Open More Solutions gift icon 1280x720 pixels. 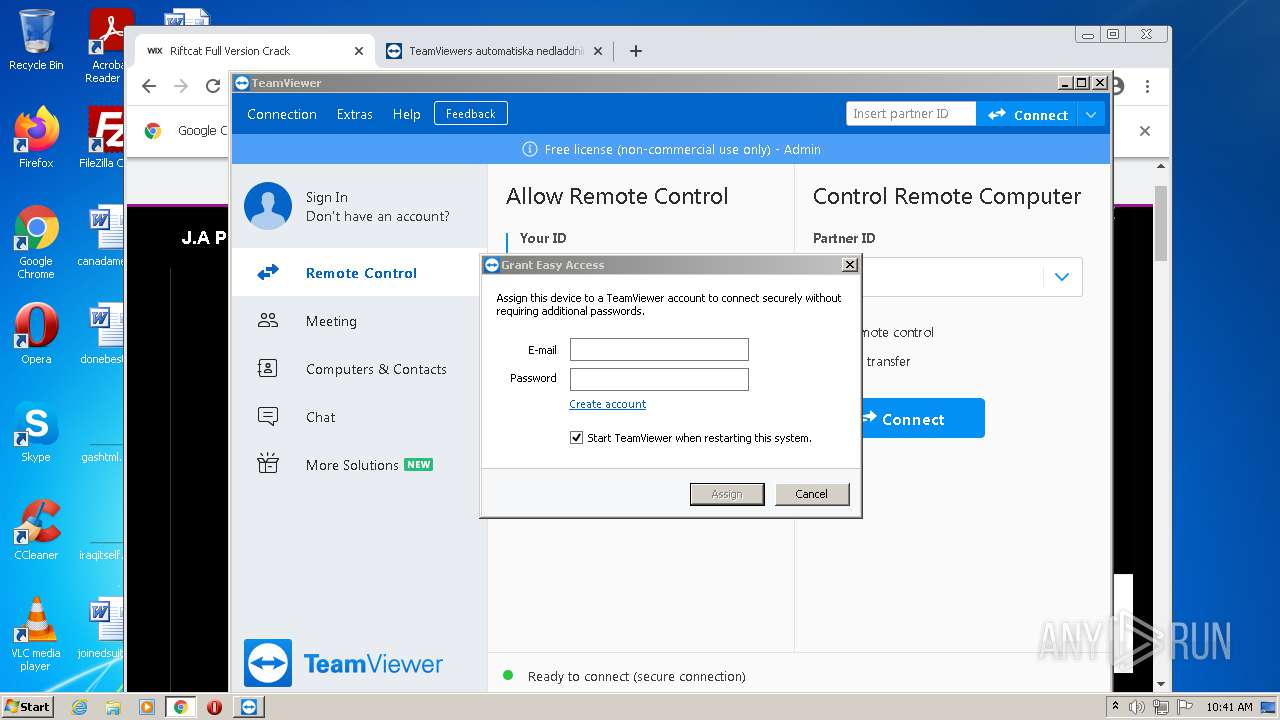click(x=268, y=464)
